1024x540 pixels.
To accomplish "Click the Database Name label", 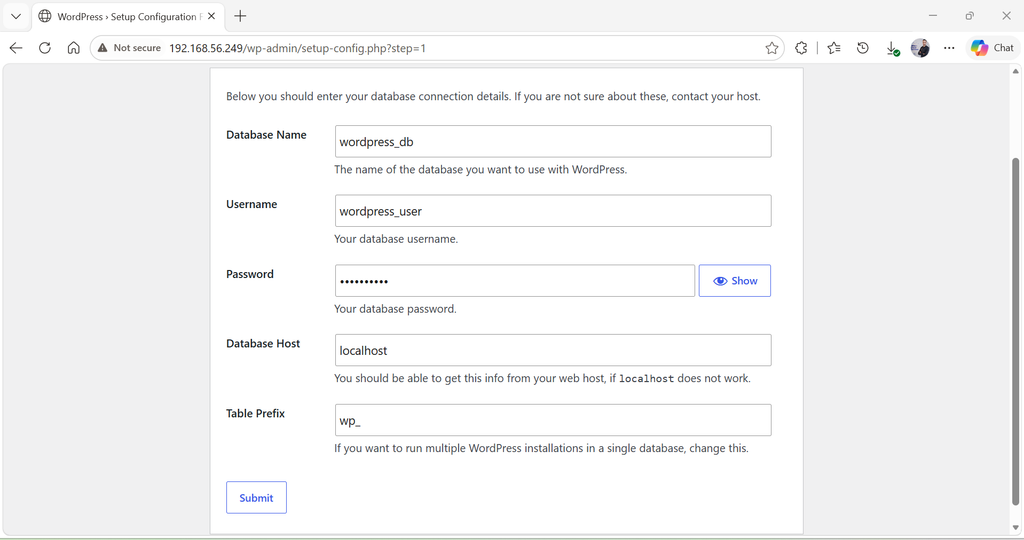I will pyautogui.click(x=266, y=135).
